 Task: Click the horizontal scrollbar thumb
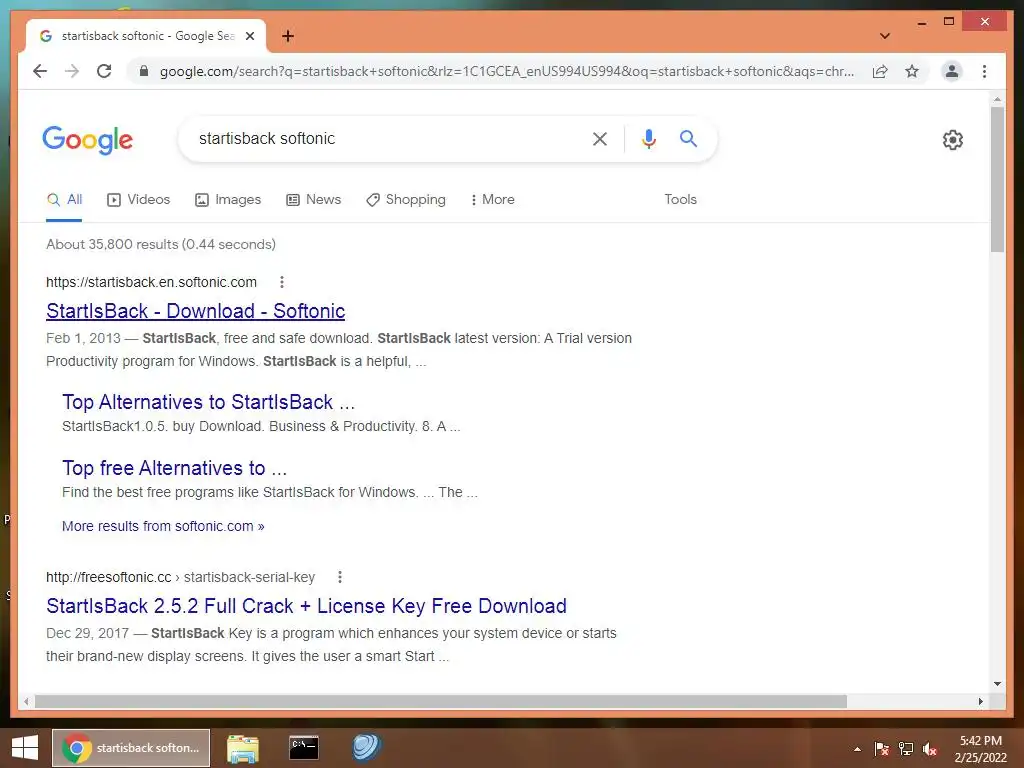(441, 701)
